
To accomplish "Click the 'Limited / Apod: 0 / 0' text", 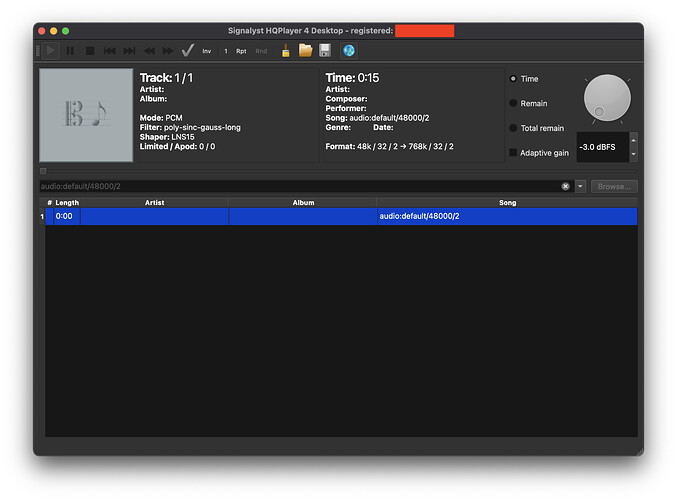I will click(177, 147).
